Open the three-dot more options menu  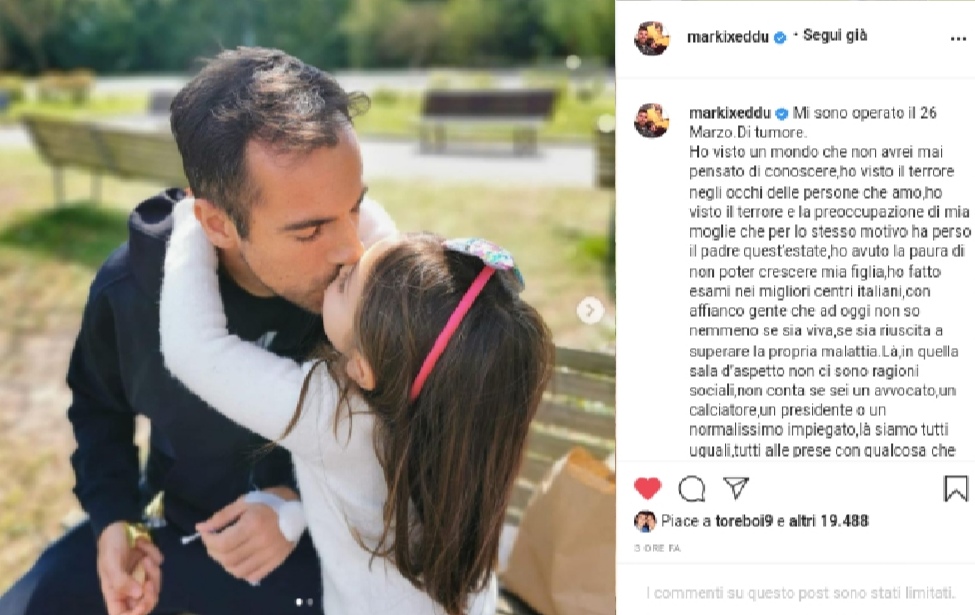[958, 39]
